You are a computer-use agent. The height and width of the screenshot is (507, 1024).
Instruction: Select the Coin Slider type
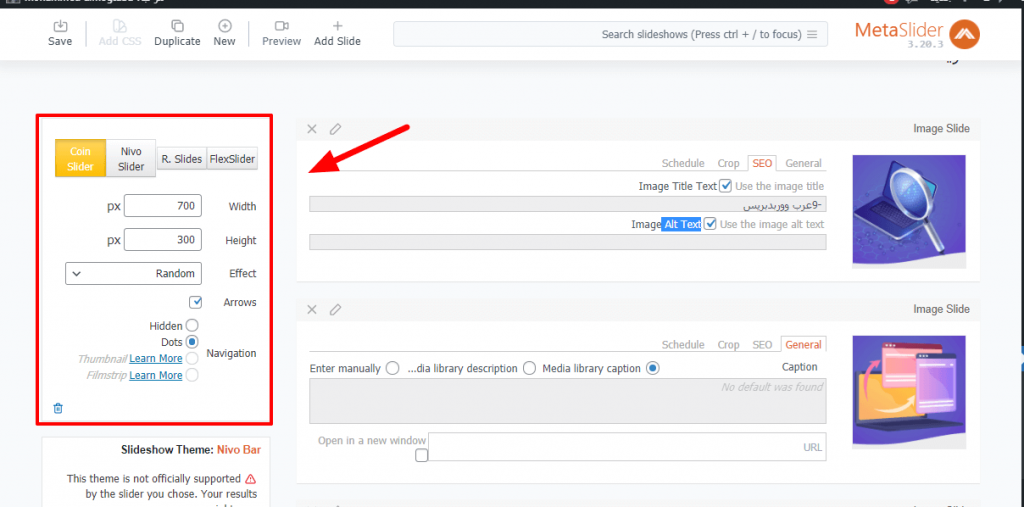pyautogui.click(x=80, y=159)
